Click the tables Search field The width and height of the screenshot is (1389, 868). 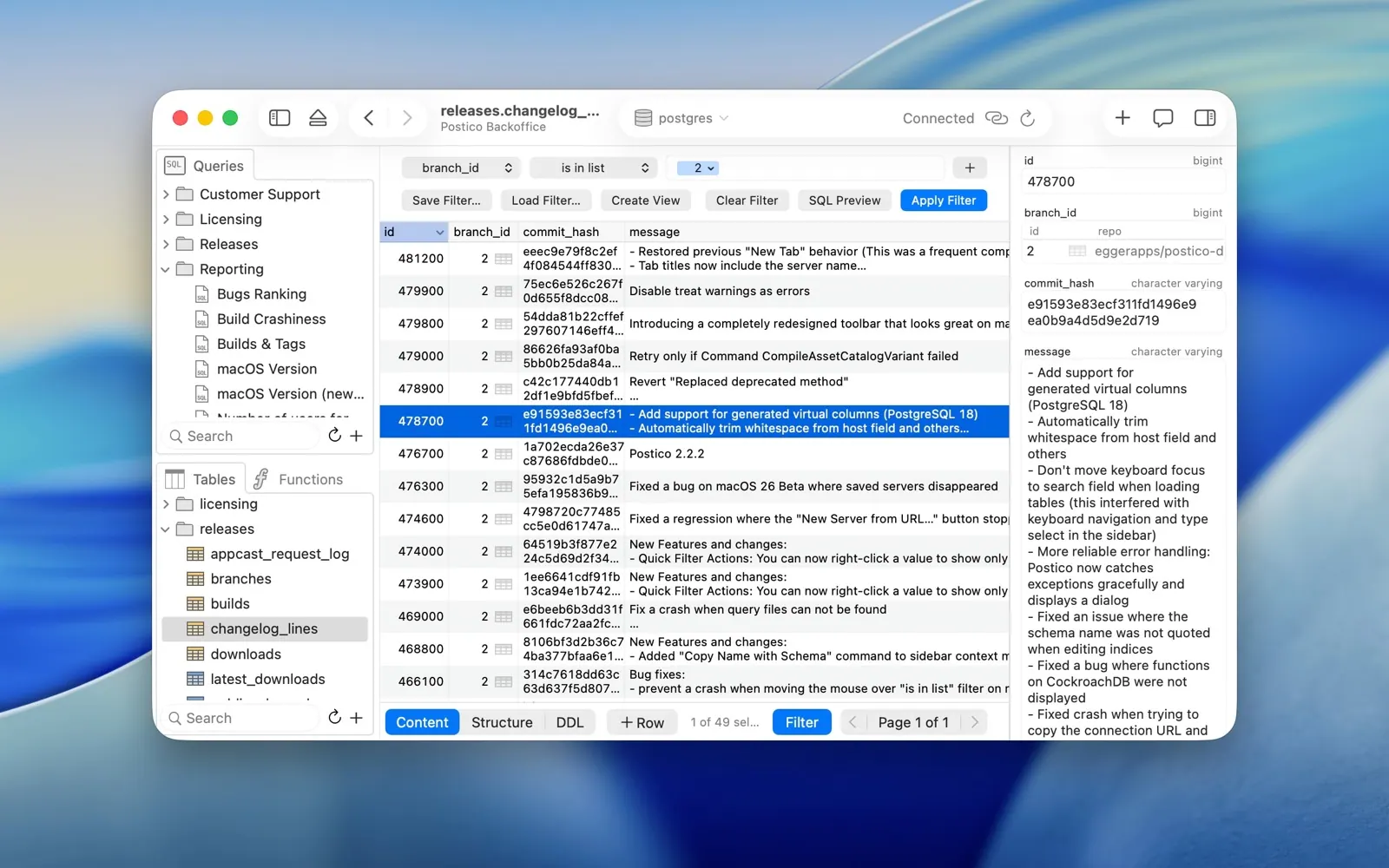coord(242,718)
